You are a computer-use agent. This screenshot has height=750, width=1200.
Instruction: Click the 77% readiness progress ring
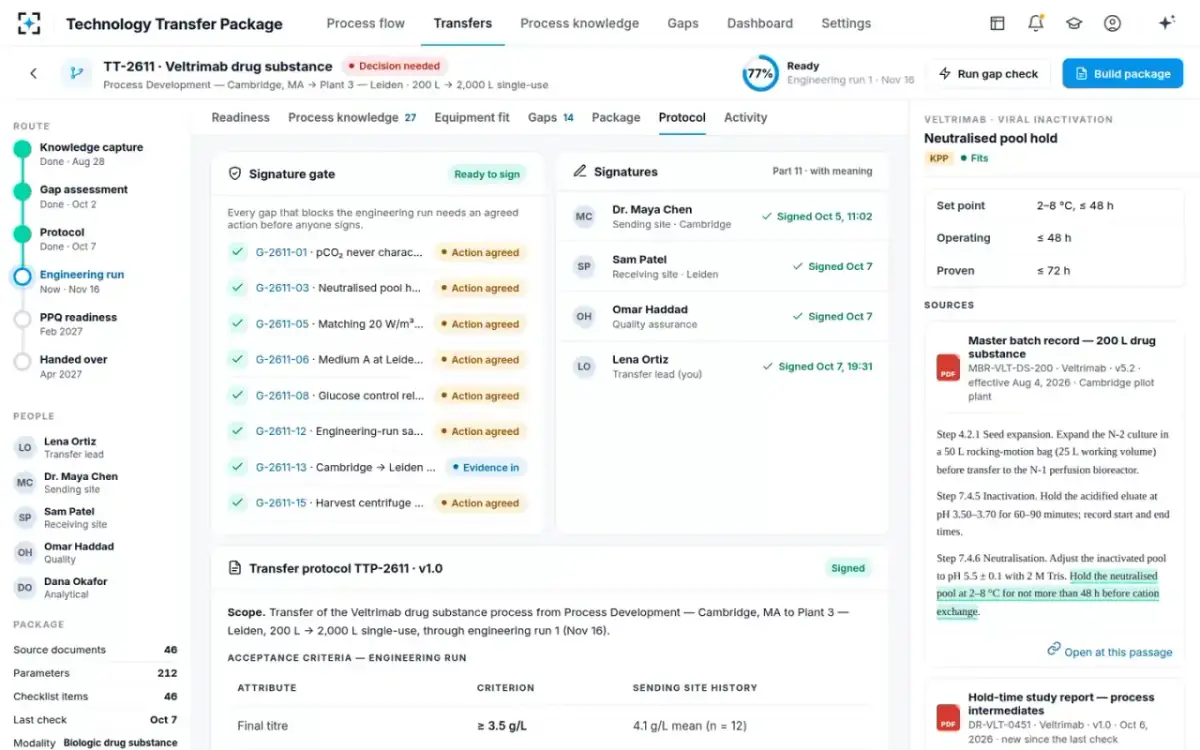(x=760, y=73)
